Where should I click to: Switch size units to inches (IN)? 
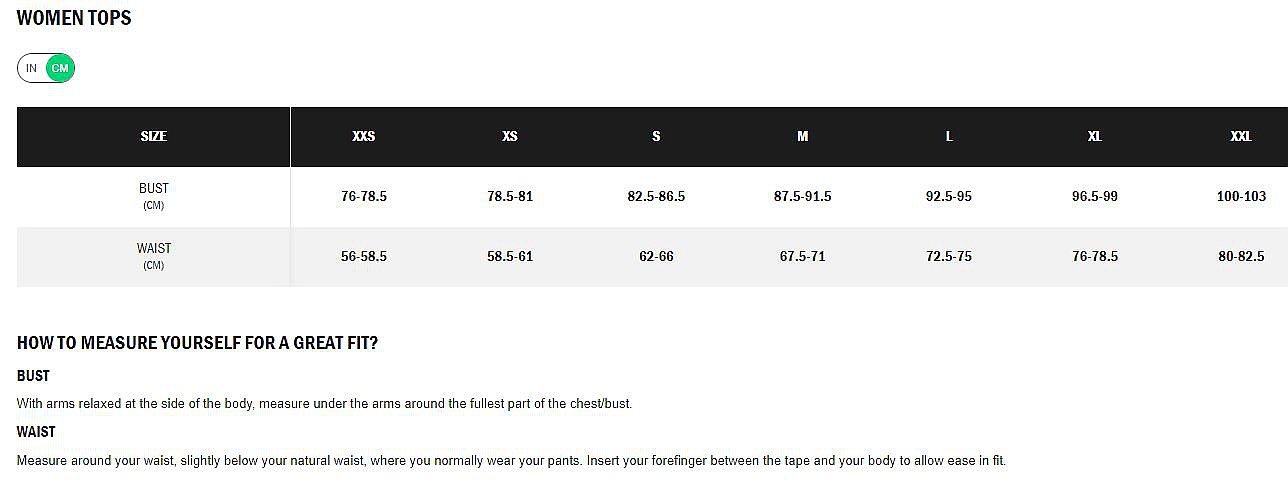[31, 68]
